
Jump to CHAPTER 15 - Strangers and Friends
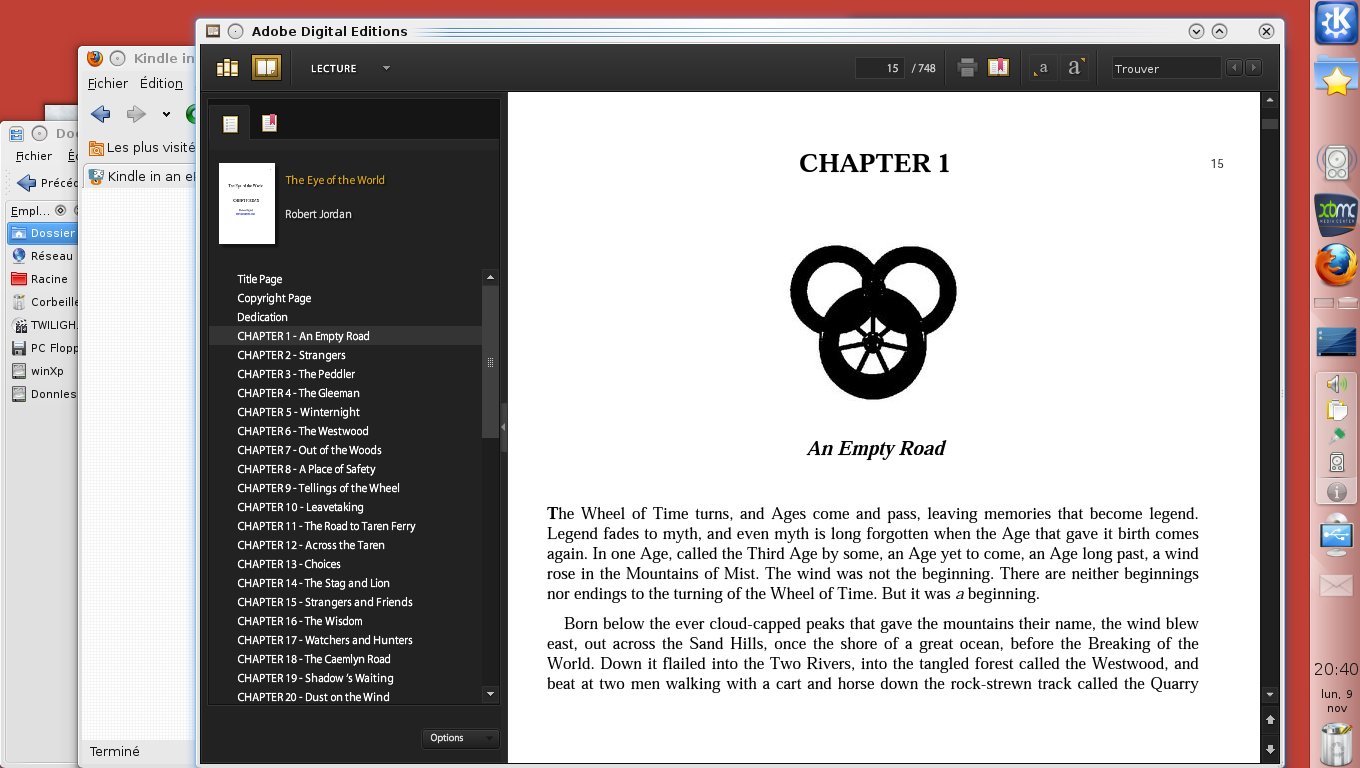[x=325, y=602]
